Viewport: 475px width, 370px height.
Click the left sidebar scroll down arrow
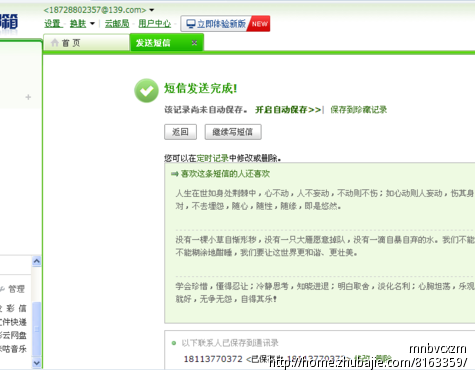37,362
